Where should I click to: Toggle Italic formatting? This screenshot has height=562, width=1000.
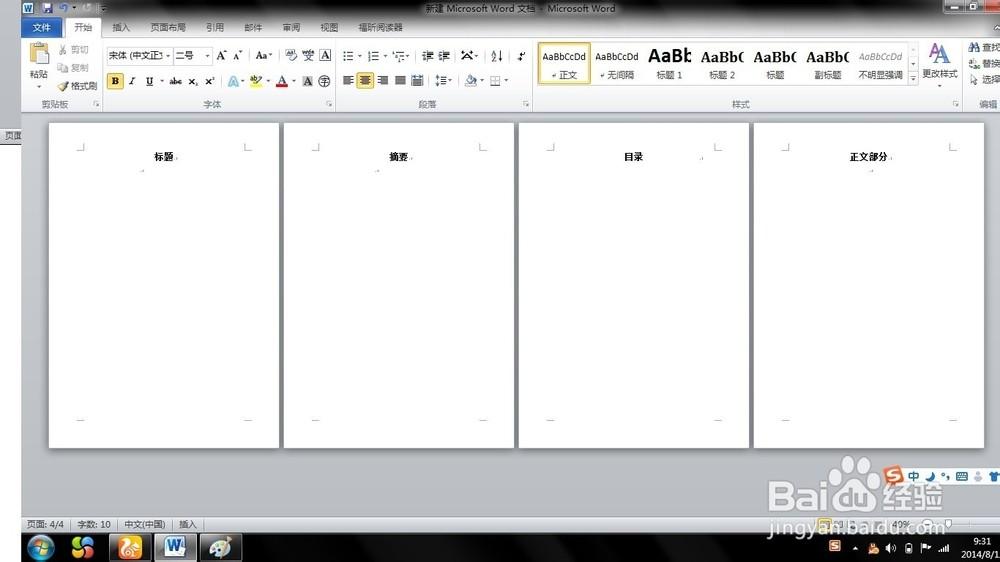coord(132,81)
